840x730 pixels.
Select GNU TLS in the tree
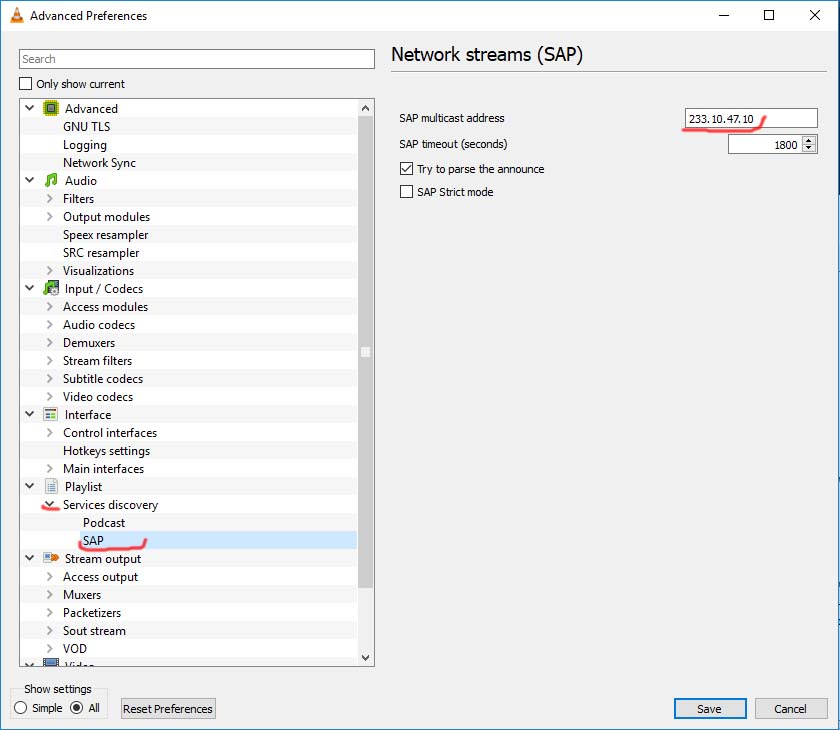click(86, 126)
